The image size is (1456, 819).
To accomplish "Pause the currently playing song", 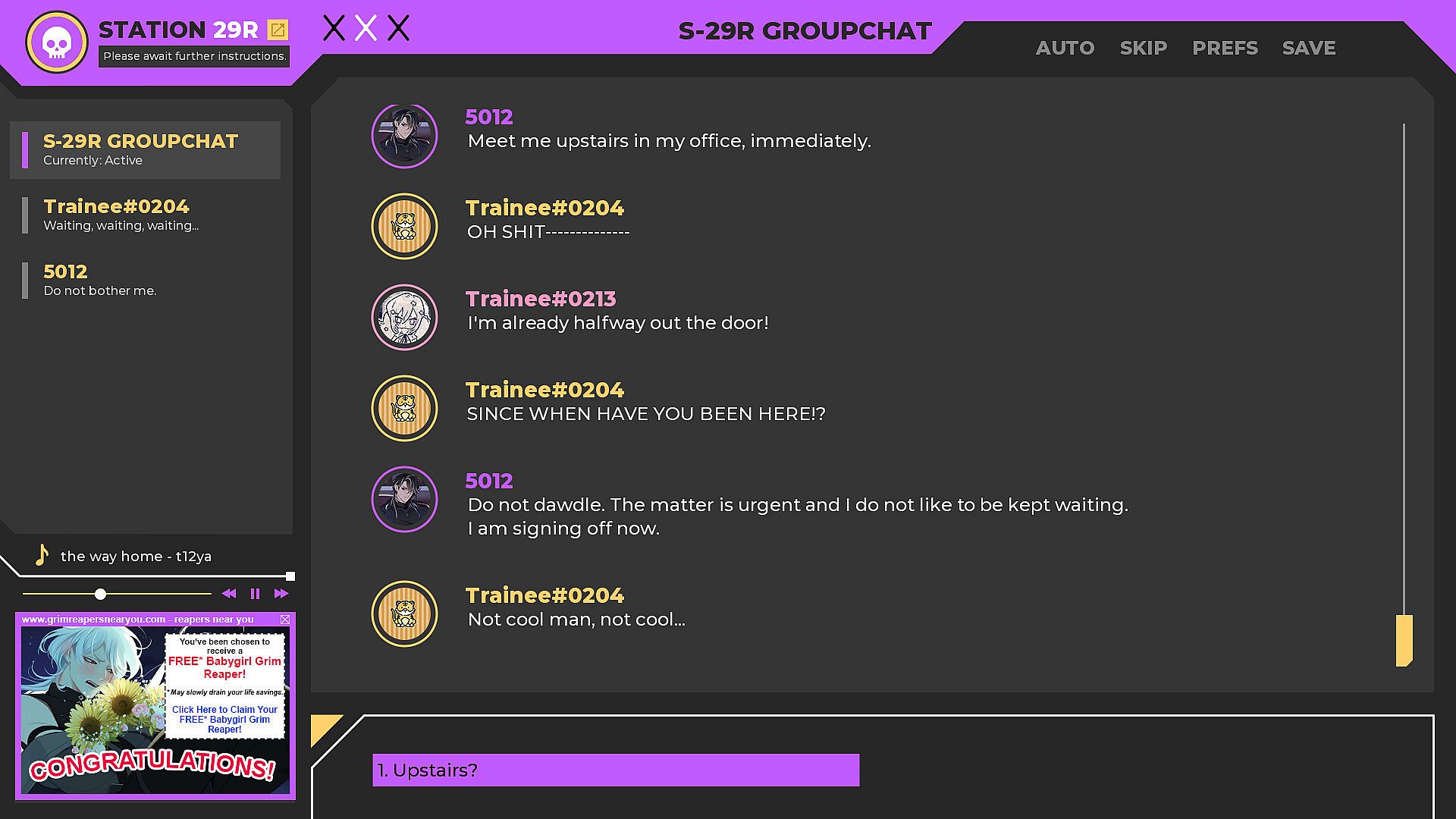I will (255, 594).
